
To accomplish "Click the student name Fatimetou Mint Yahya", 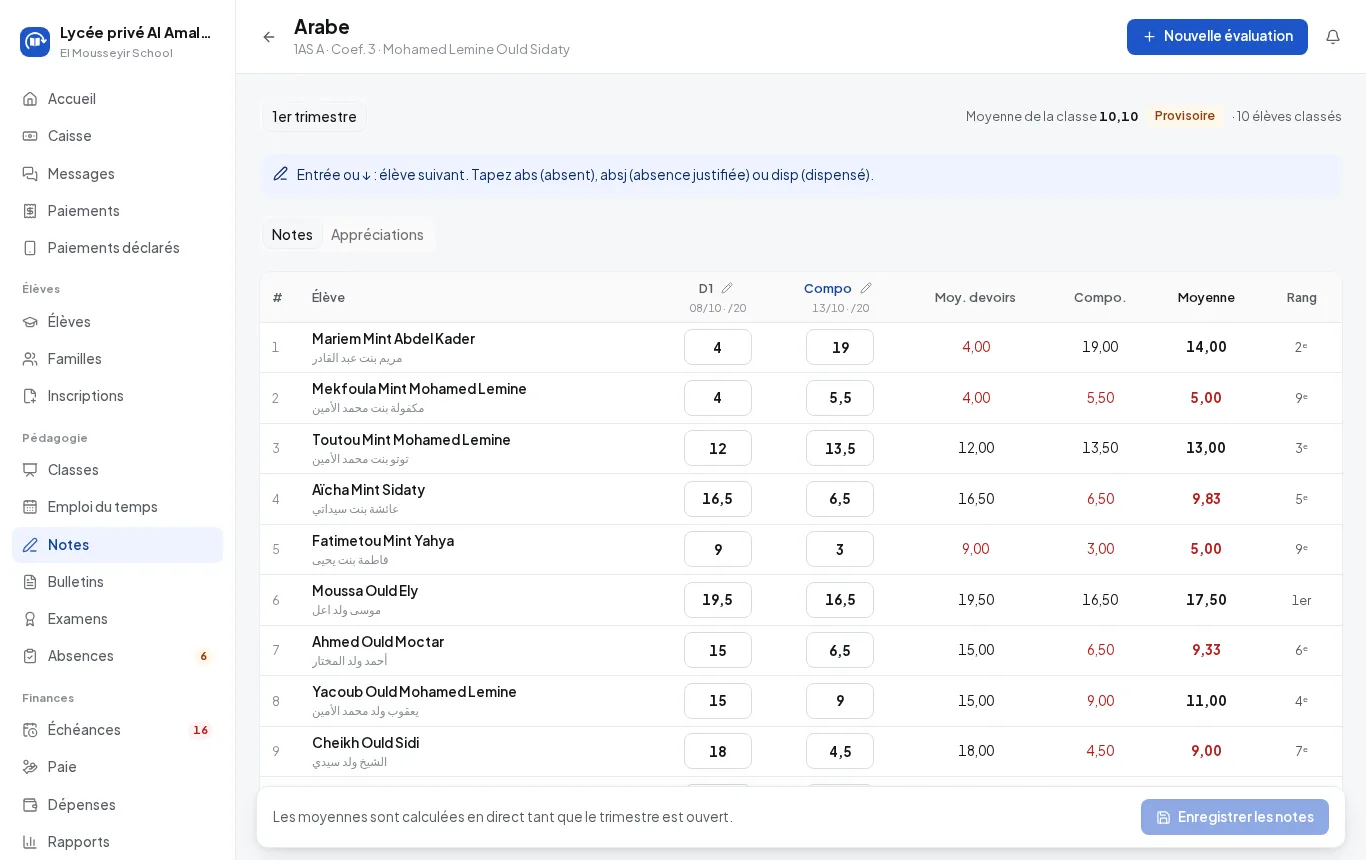I will [383, 541].
